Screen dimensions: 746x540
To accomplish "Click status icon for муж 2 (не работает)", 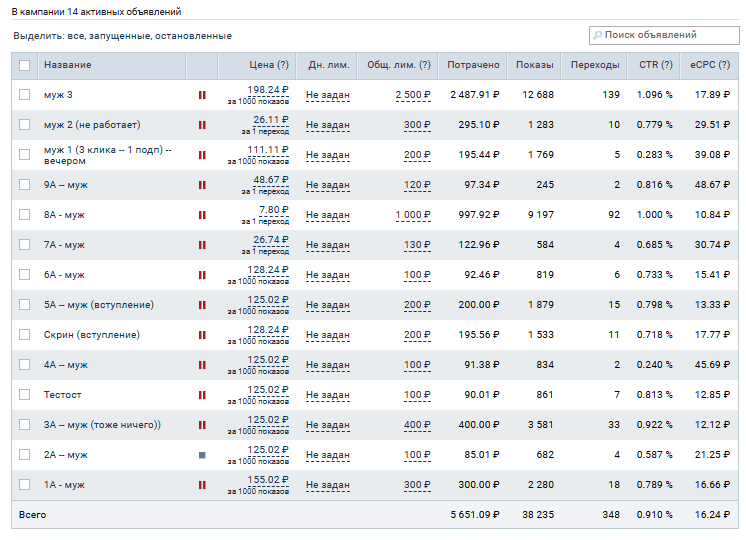I will point(202,125).
